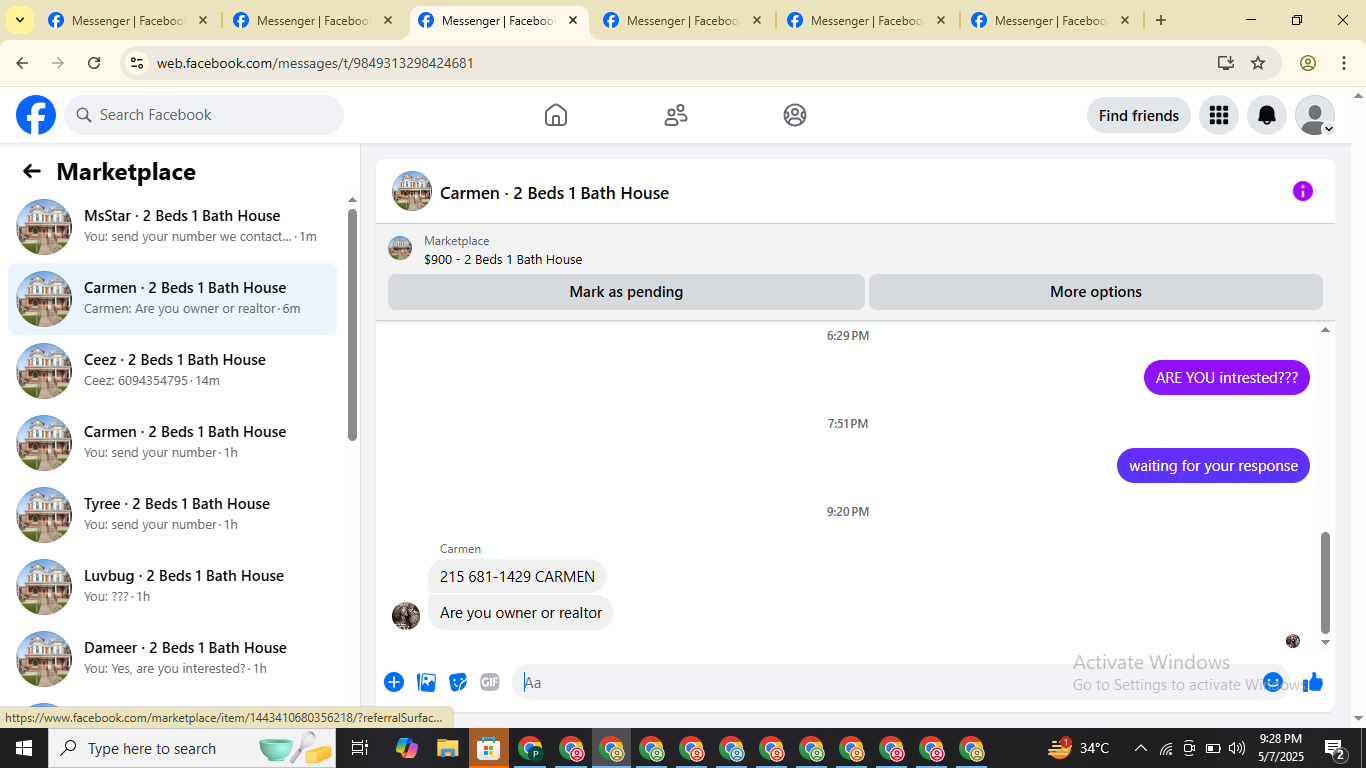The image size is (1366, 768).
Task: Open File Explorer from taskbar
Action: [449, 748]
